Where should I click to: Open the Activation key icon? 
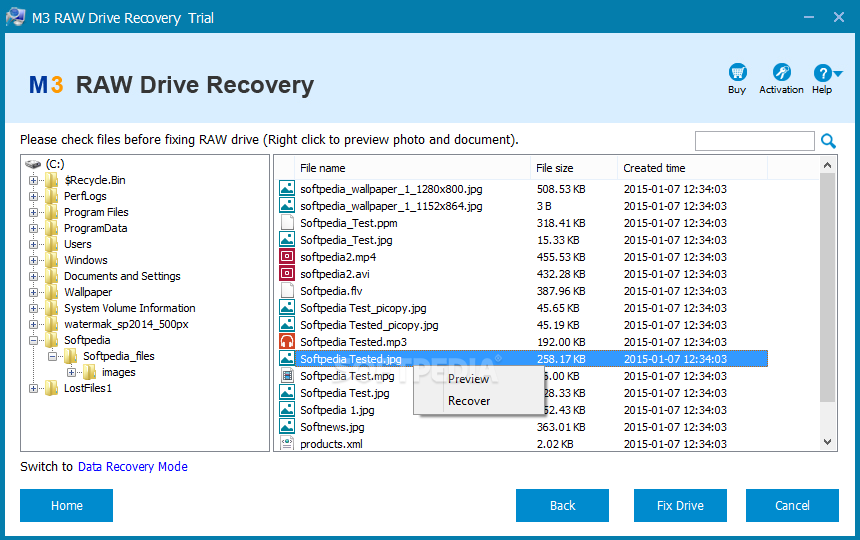781,72
